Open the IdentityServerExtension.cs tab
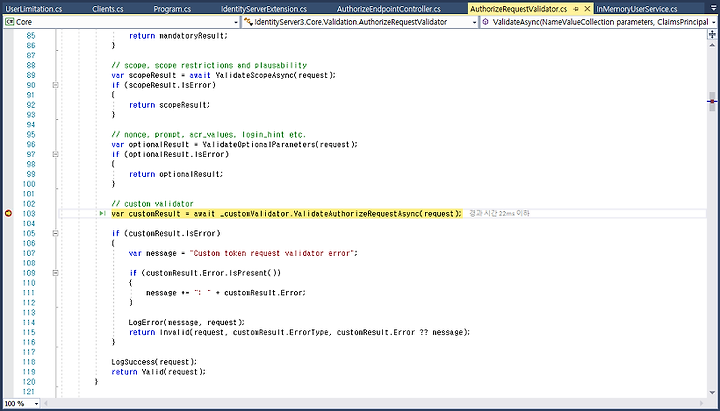720x411 pixels. point(264,9)
